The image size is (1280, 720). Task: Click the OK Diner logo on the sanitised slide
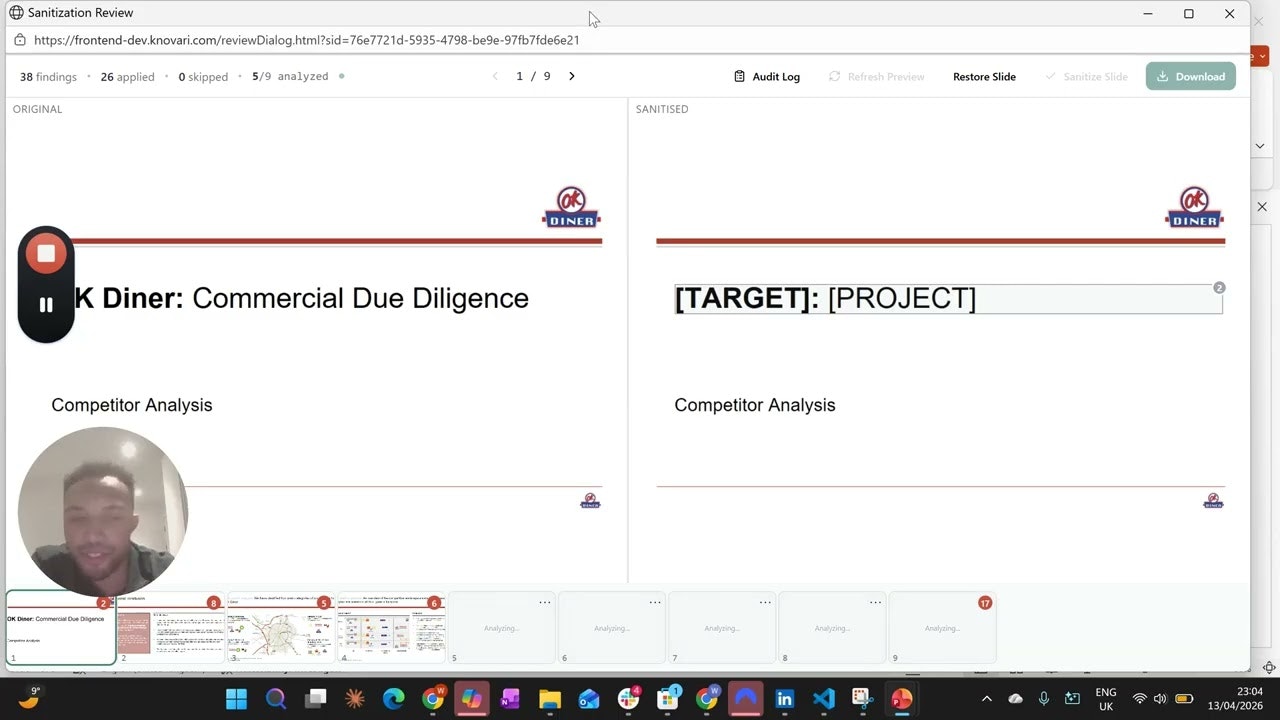click(x=1194, y=207)
